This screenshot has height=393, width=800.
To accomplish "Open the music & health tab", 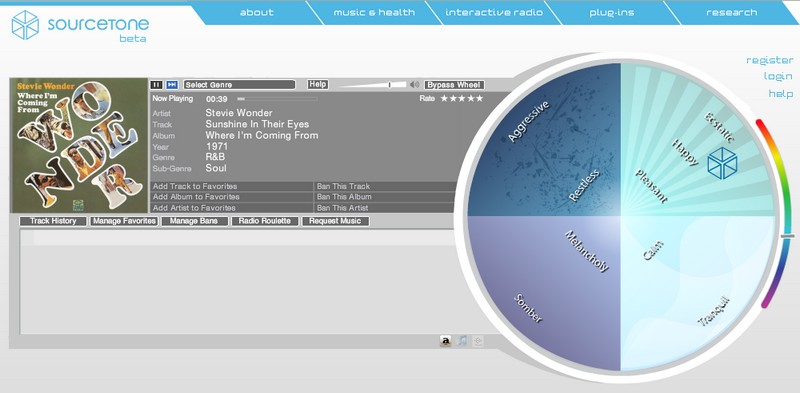I will pos(374,12).
